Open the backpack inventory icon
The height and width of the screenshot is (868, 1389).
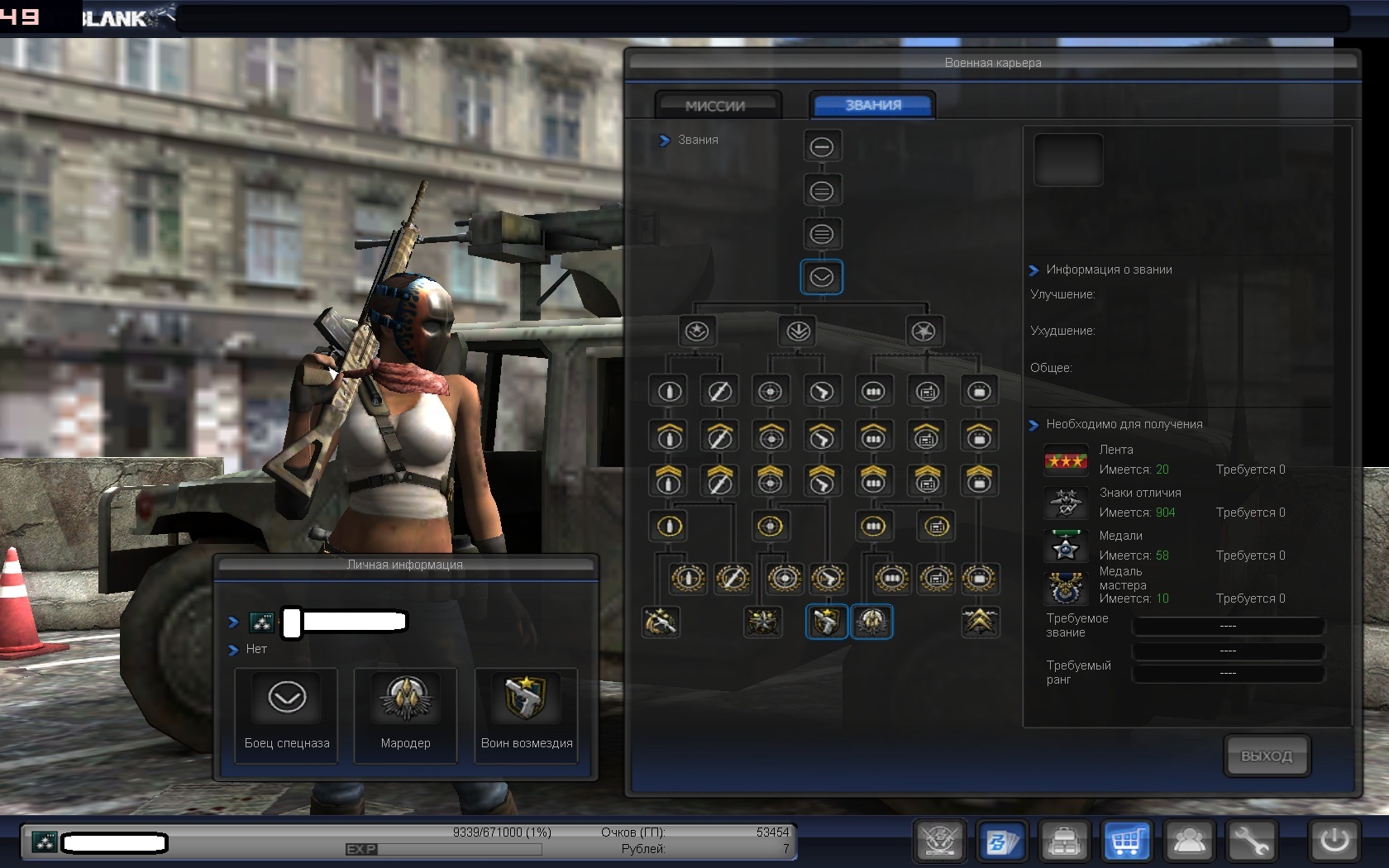[1064, 842]
